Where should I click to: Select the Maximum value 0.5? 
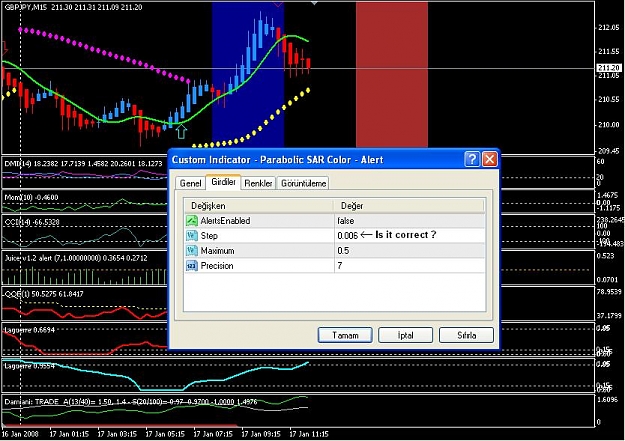click(343, 251)
